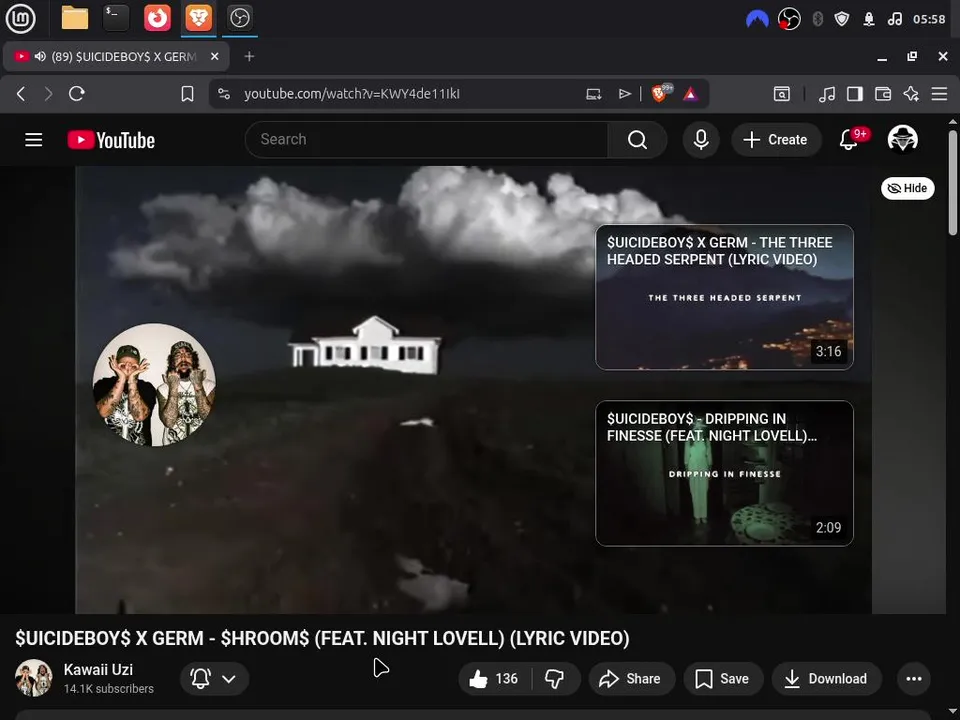Focus the address bar URL
Image resolution: width=960 pixels, height=720 pixels.
[352, 94]
